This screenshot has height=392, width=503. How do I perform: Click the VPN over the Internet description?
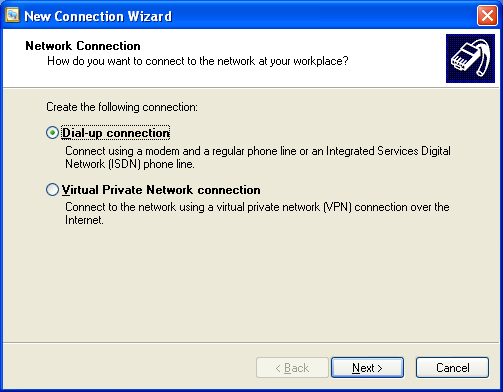(257, 213)
